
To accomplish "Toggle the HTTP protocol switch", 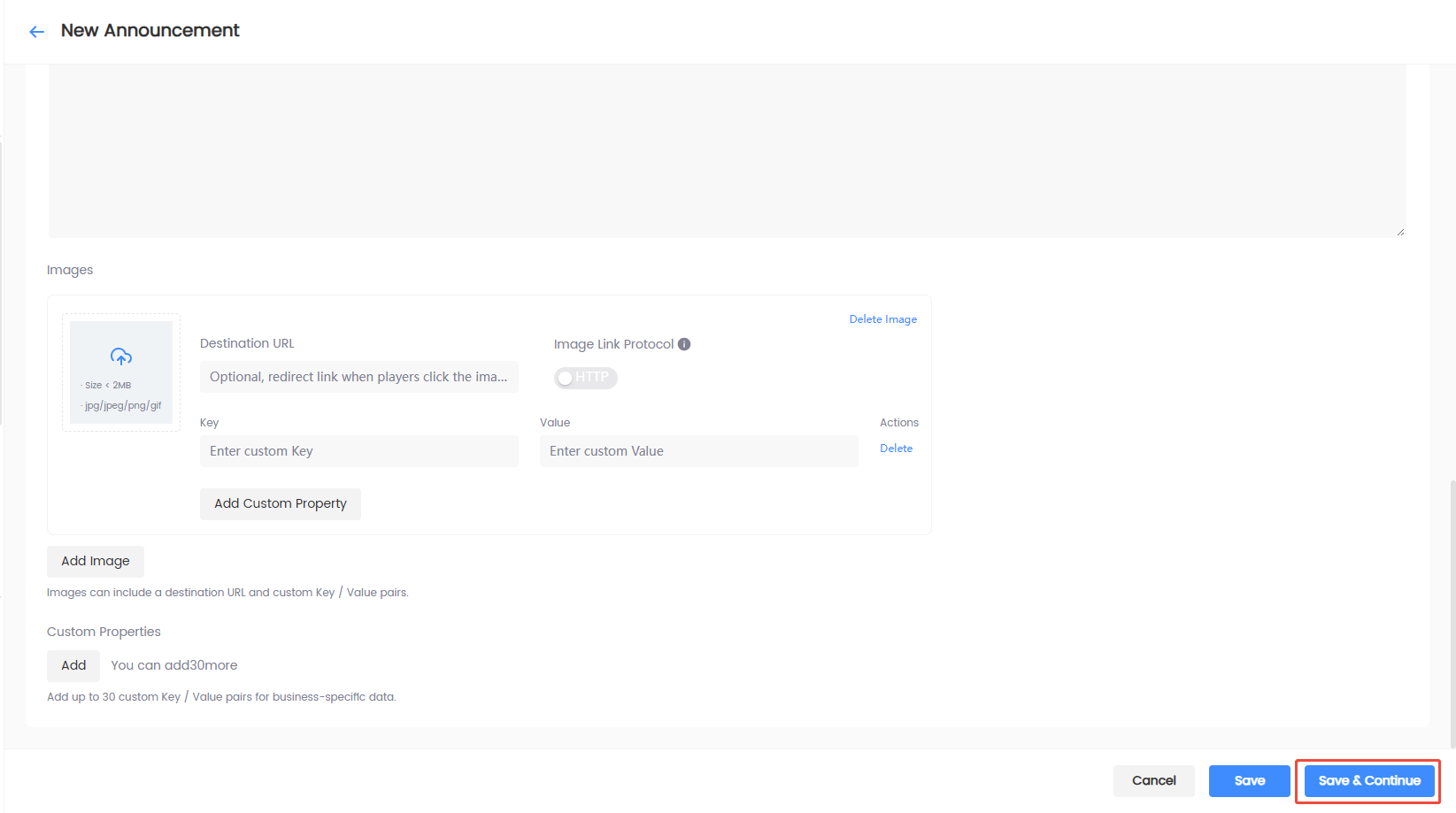I will click(586, 378).
